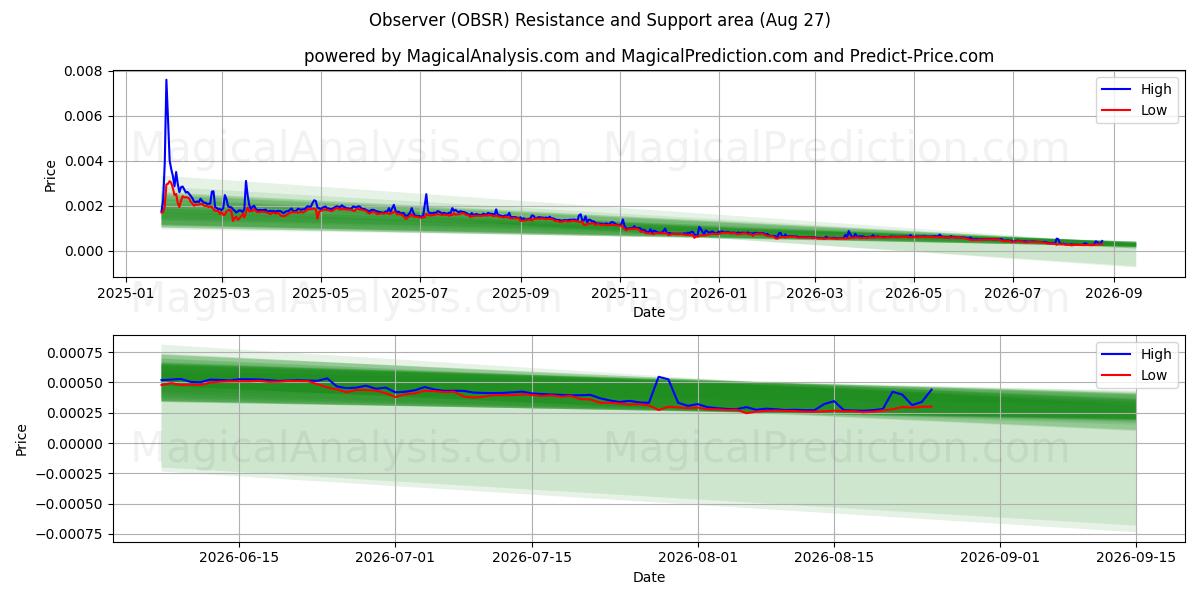The image size is (1200, 600).
Task: Click the −0.00075 price tick label
Action: pyautogui.click(x=71, y=534)
